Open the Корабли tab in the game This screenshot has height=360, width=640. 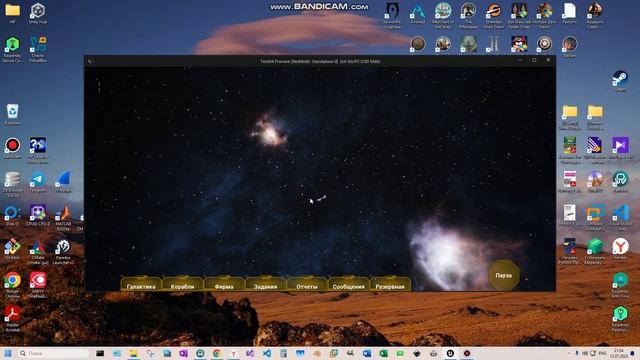click(x=182, y=284)
